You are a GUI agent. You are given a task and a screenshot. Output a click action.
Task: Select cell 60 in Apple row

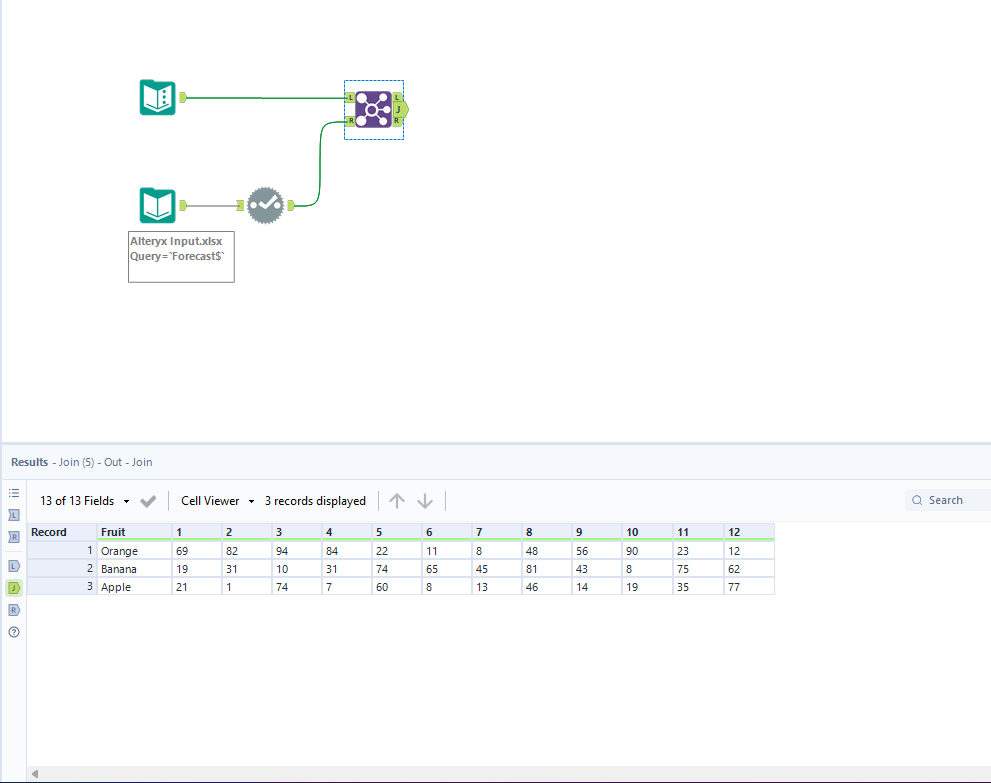[397, 587]
